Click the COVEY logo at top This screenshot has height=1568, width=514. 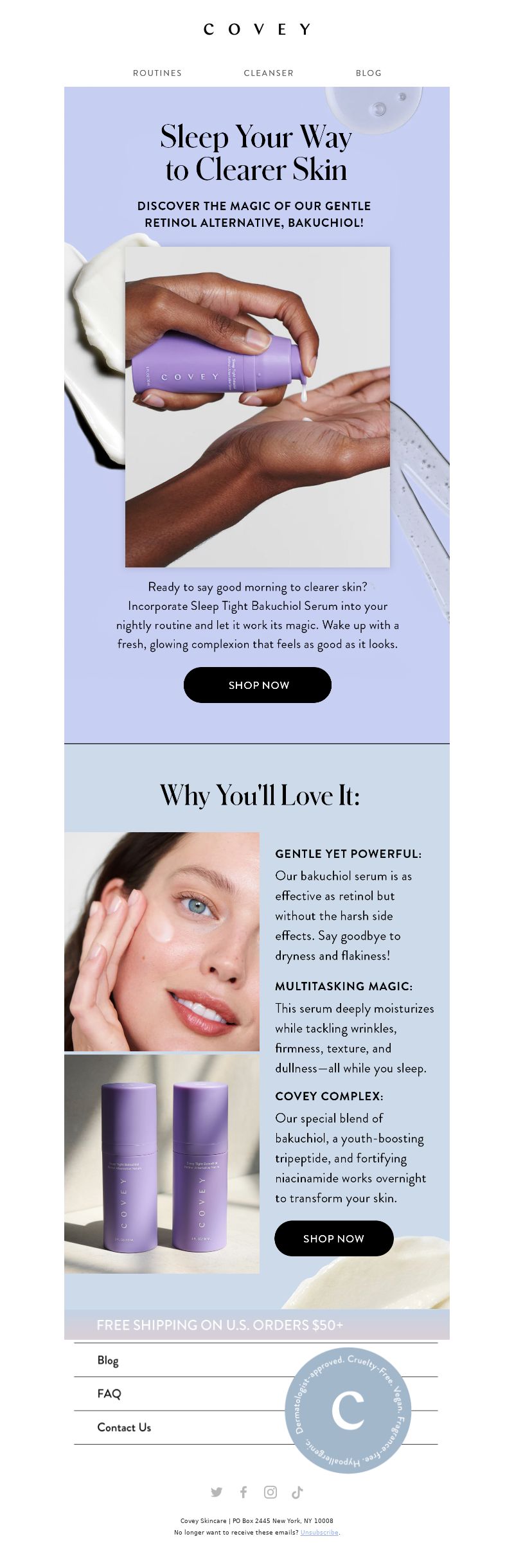(x=257, y=29)
